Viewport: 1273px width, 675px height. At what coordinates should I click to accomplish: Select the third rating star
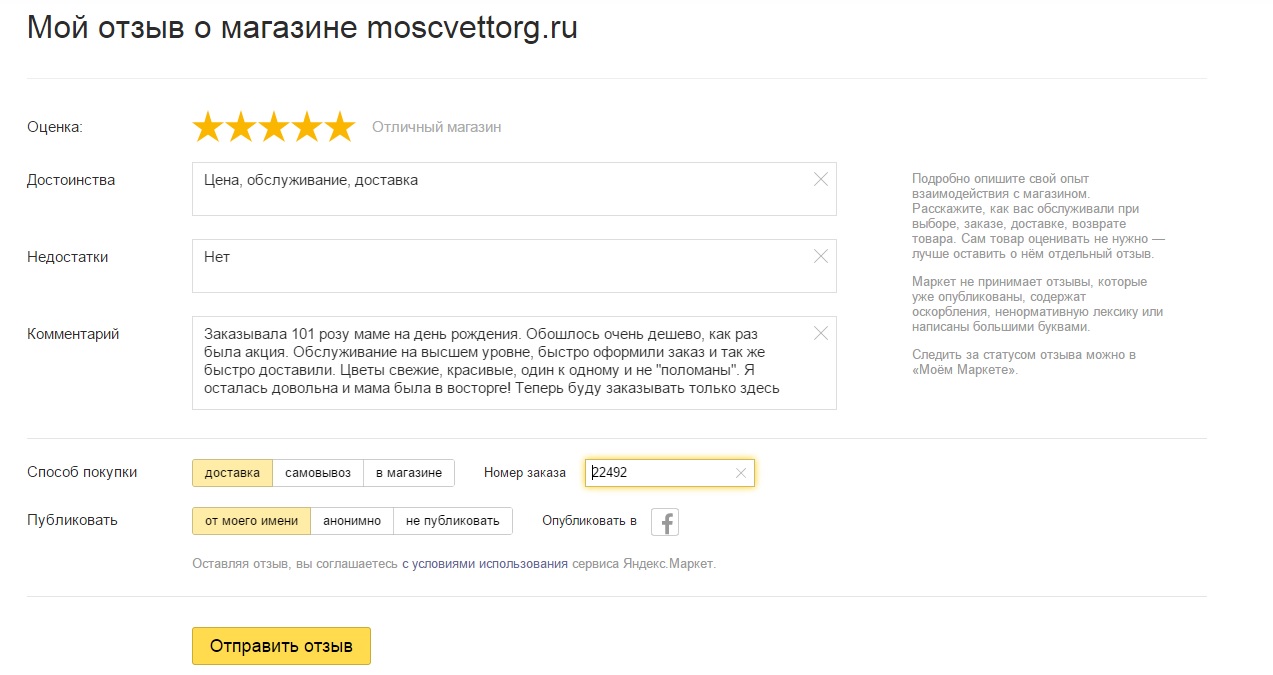click(274, 128)
